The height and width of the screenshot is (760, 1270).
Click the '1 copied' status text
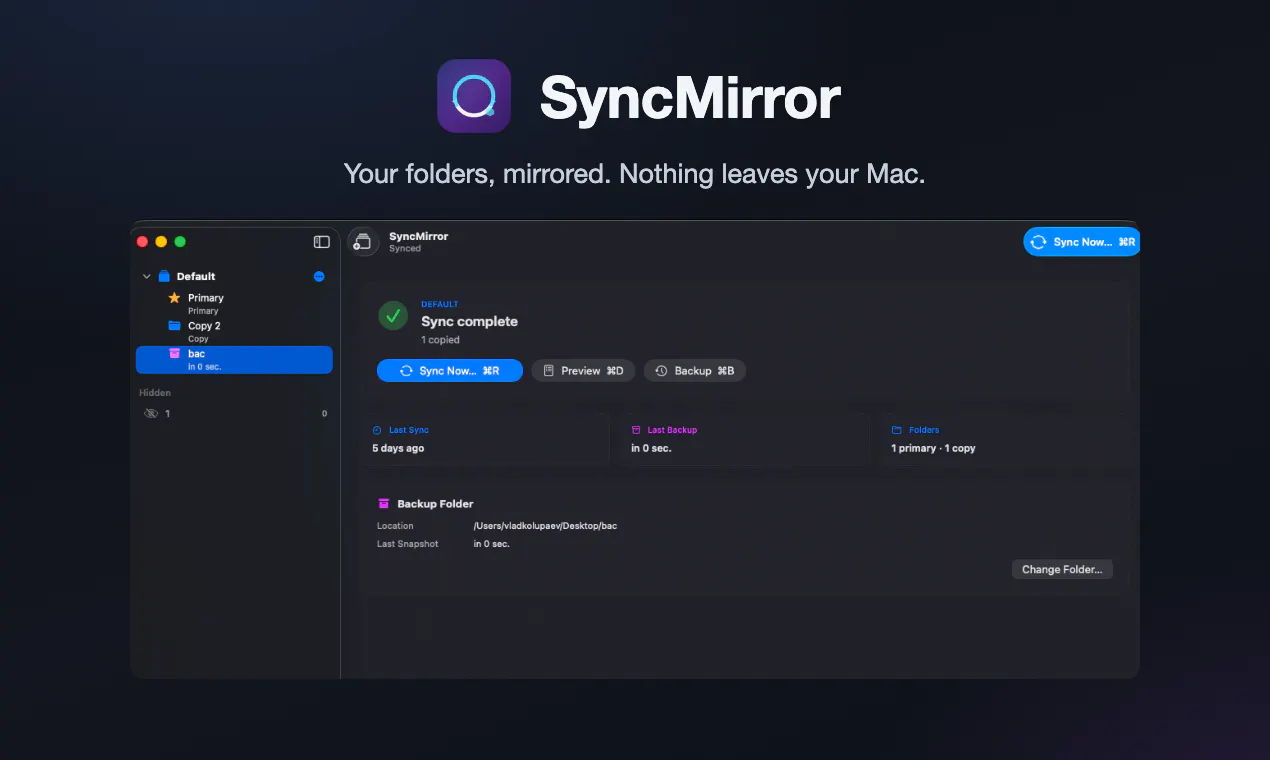(441, 340)
